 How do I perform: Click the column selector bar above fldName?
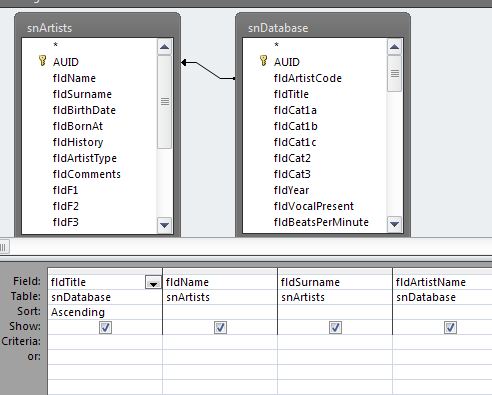click(x=220, y=271)
